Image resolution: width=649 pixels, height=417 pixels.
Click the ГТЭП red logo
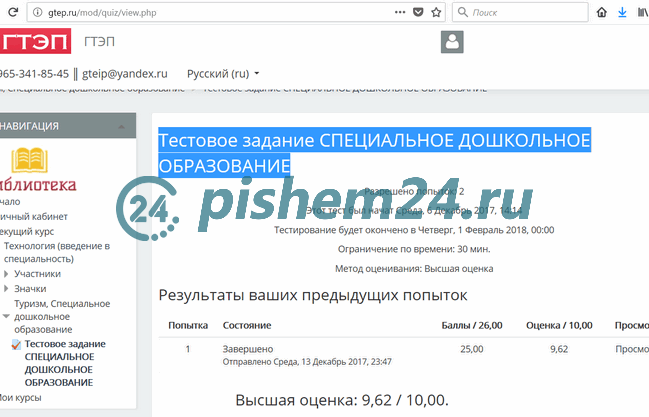pyautogui.click(x=35, y=42)
